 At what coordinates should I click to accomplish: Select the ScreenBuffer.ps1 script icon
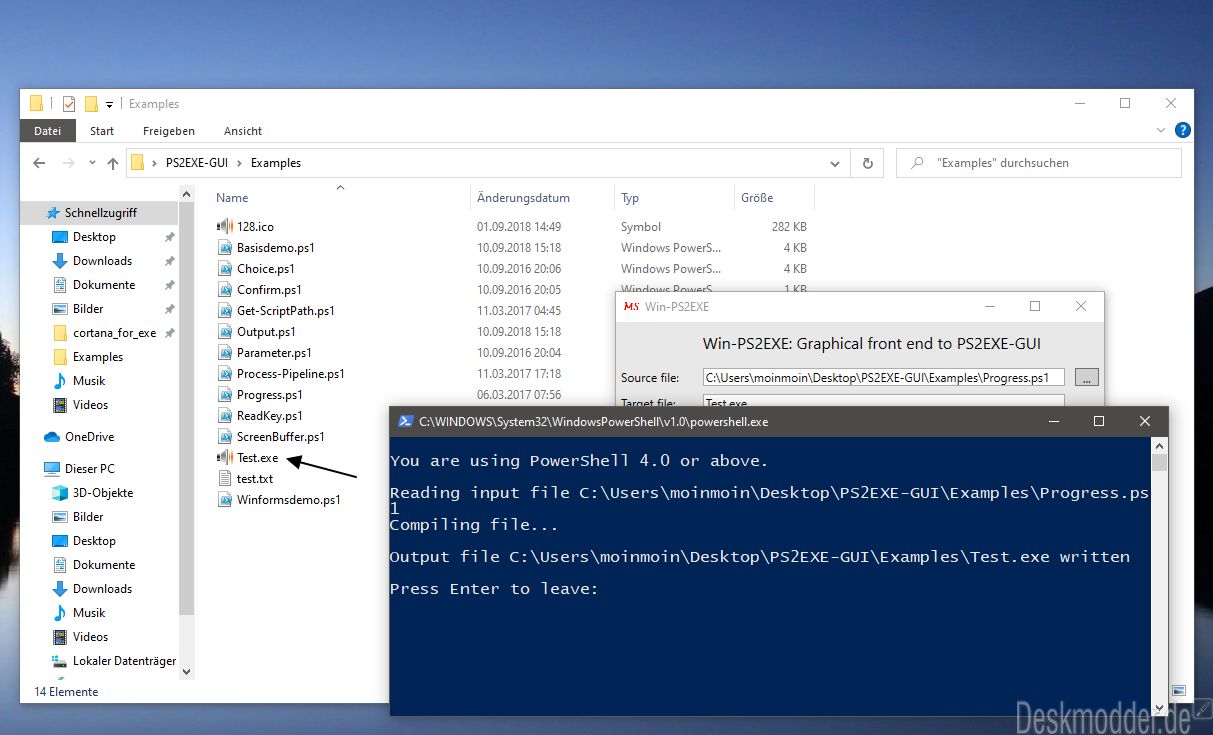(225, 437)
